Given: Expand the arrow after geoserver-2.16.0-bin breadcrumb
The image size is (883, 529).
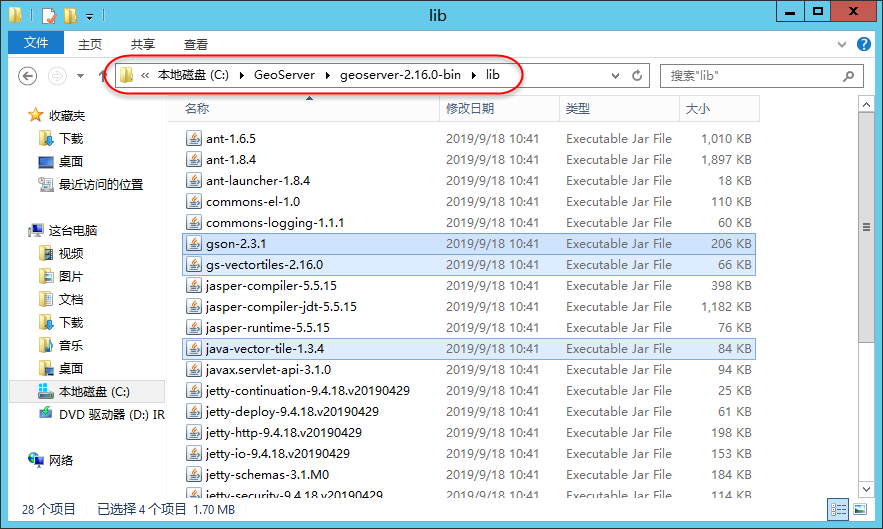Looking at the screenshot, I should click(x=473, y=75).
